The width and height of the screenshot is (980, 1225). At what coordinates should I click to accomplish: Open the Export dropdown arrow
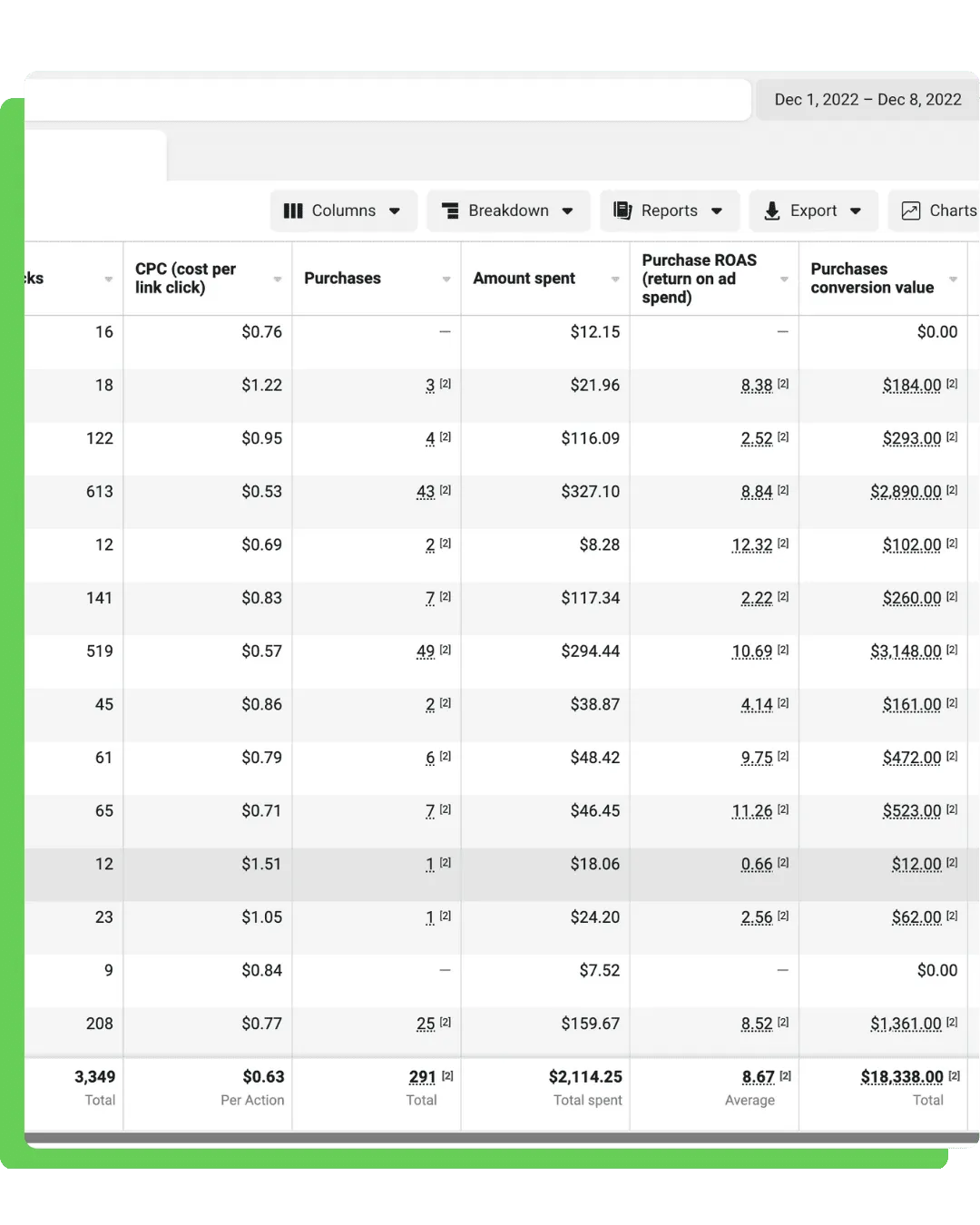point(856,211)
